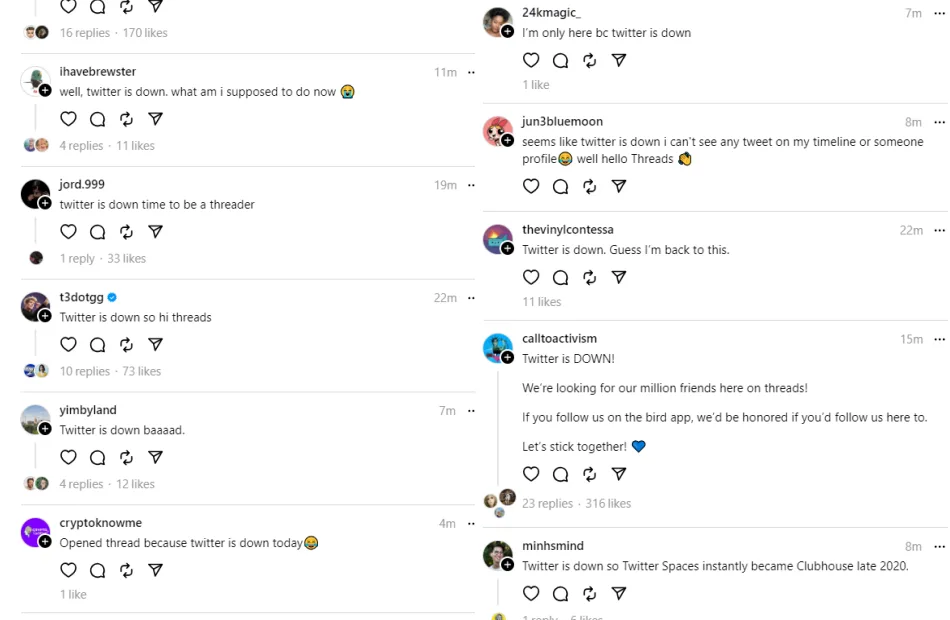Viewport: 950px width, 620px height.
Task: Like cryptoknowme's post about opening threads
Action: (68, 571)
